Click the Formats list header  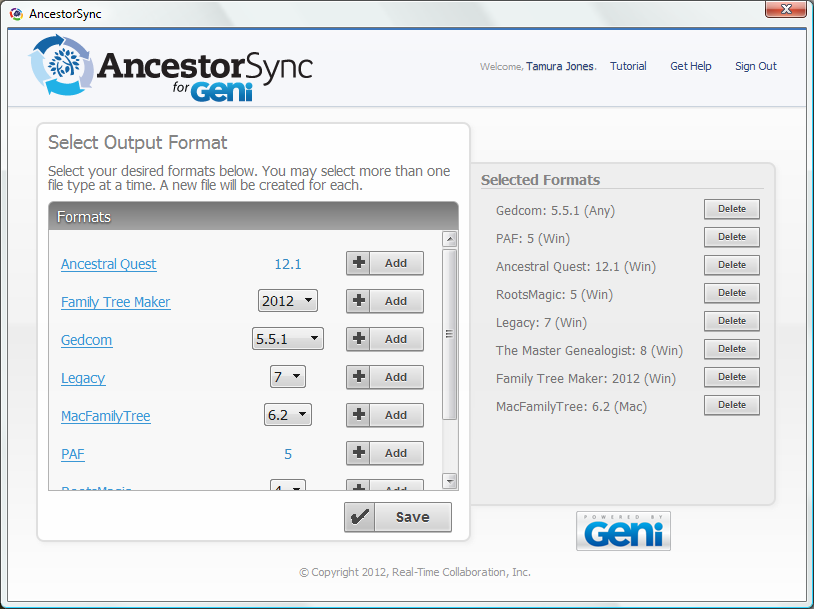point(253,216)
